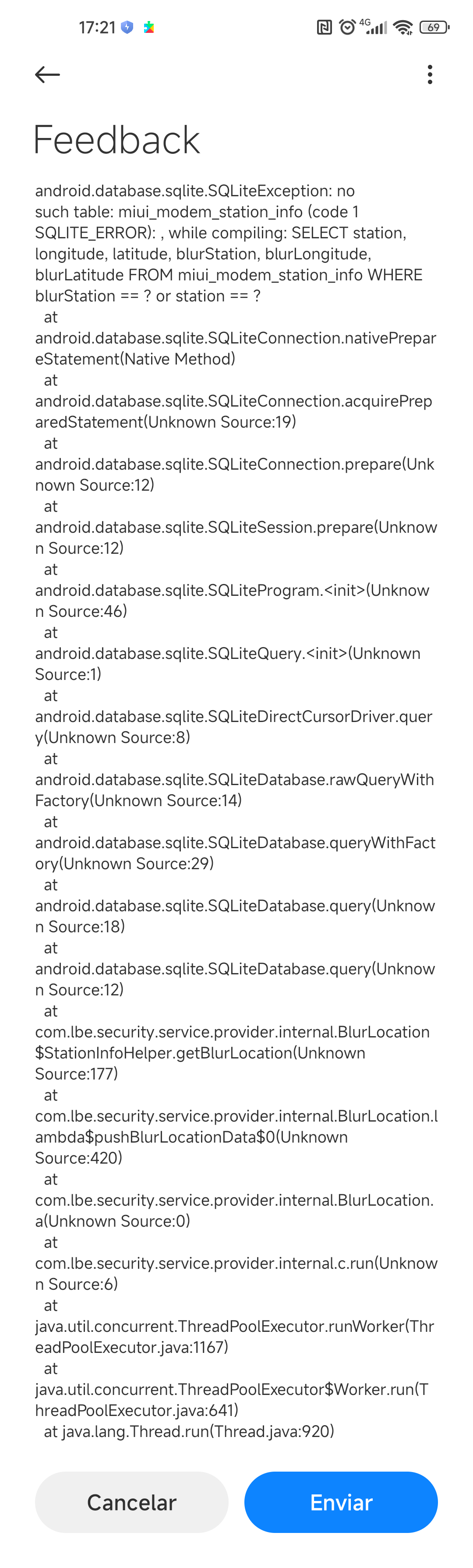Viewport: 473px width, 1568px height.
Task: Tap the alarm clock status icon
Action: pyautogui.click(x=347, y=28)
